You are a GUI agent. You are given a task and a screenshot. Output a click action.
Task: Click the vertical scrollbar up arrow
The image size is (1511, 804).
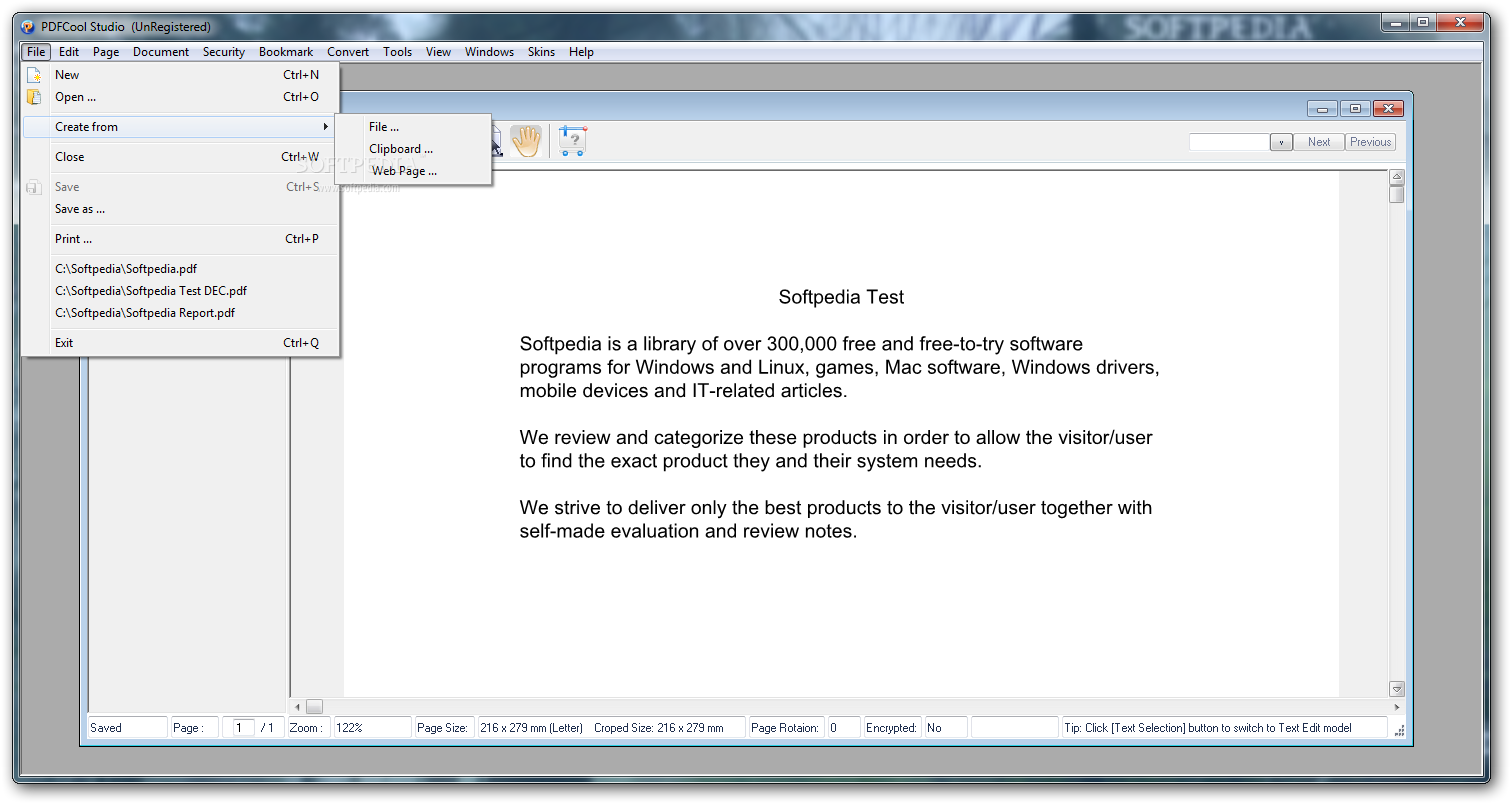coord(1397,177)
